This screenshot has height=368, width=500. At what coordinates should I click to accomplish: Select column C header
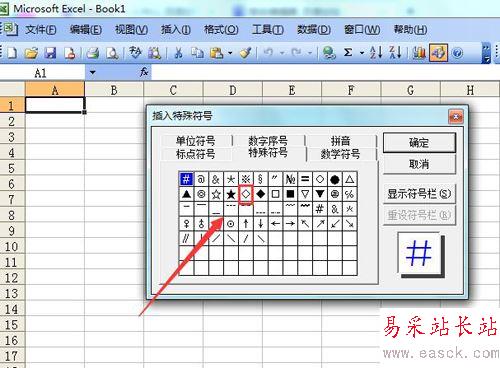click(173, 90)
